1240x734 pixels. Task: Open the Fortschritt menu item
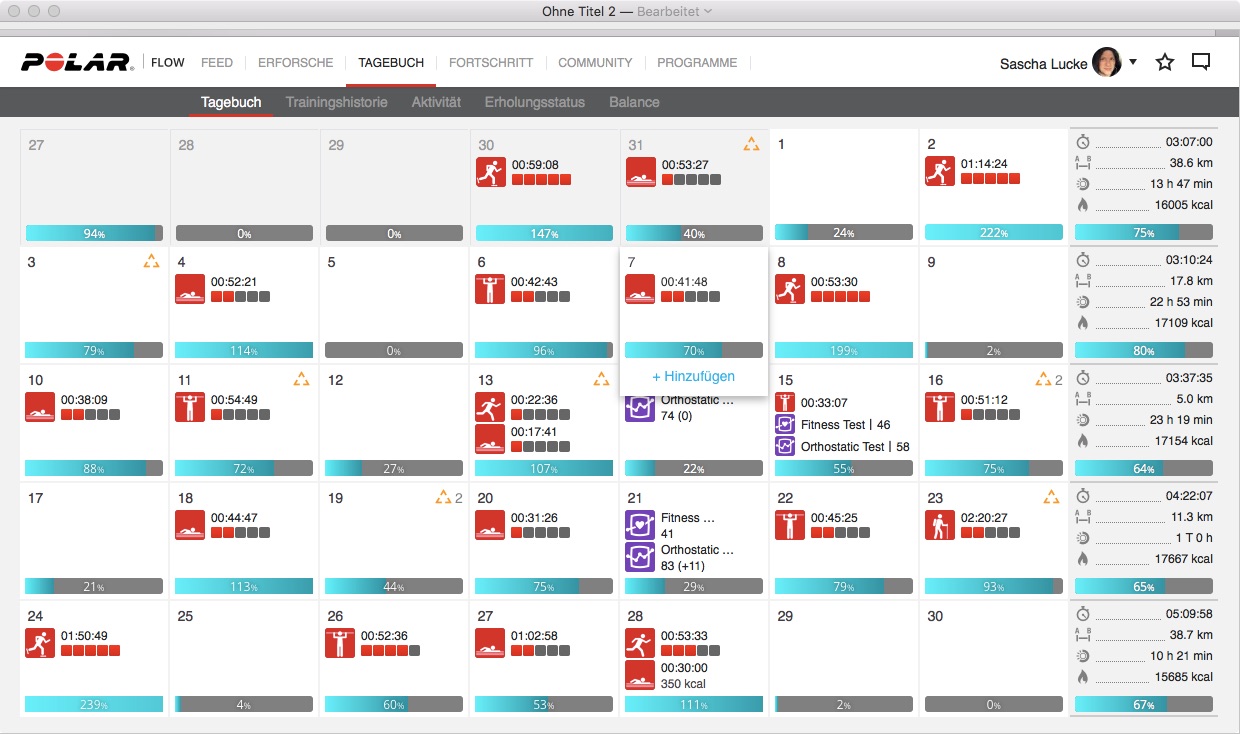pyautogui.click(x=491, y=62)
